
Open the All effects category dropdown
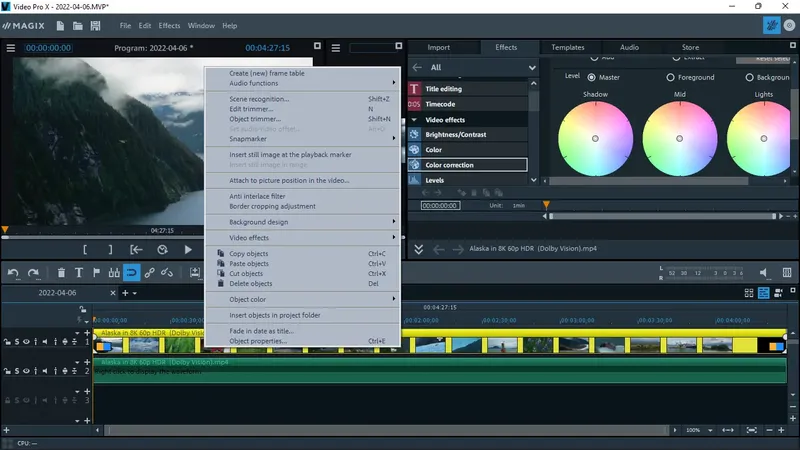tap(532, 67)
